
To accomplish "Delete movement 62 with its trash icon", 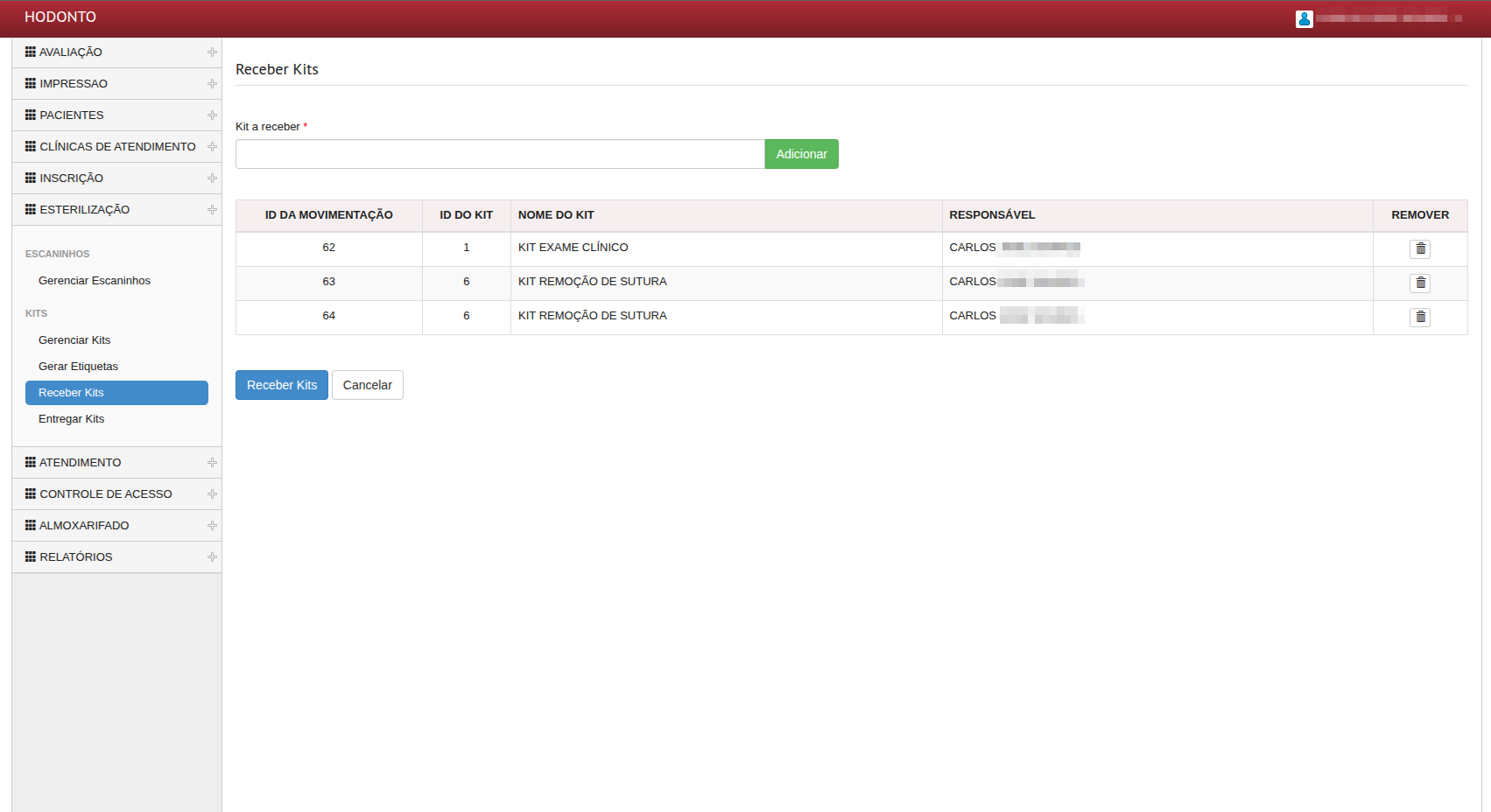I will click(x=1419, y=249).
